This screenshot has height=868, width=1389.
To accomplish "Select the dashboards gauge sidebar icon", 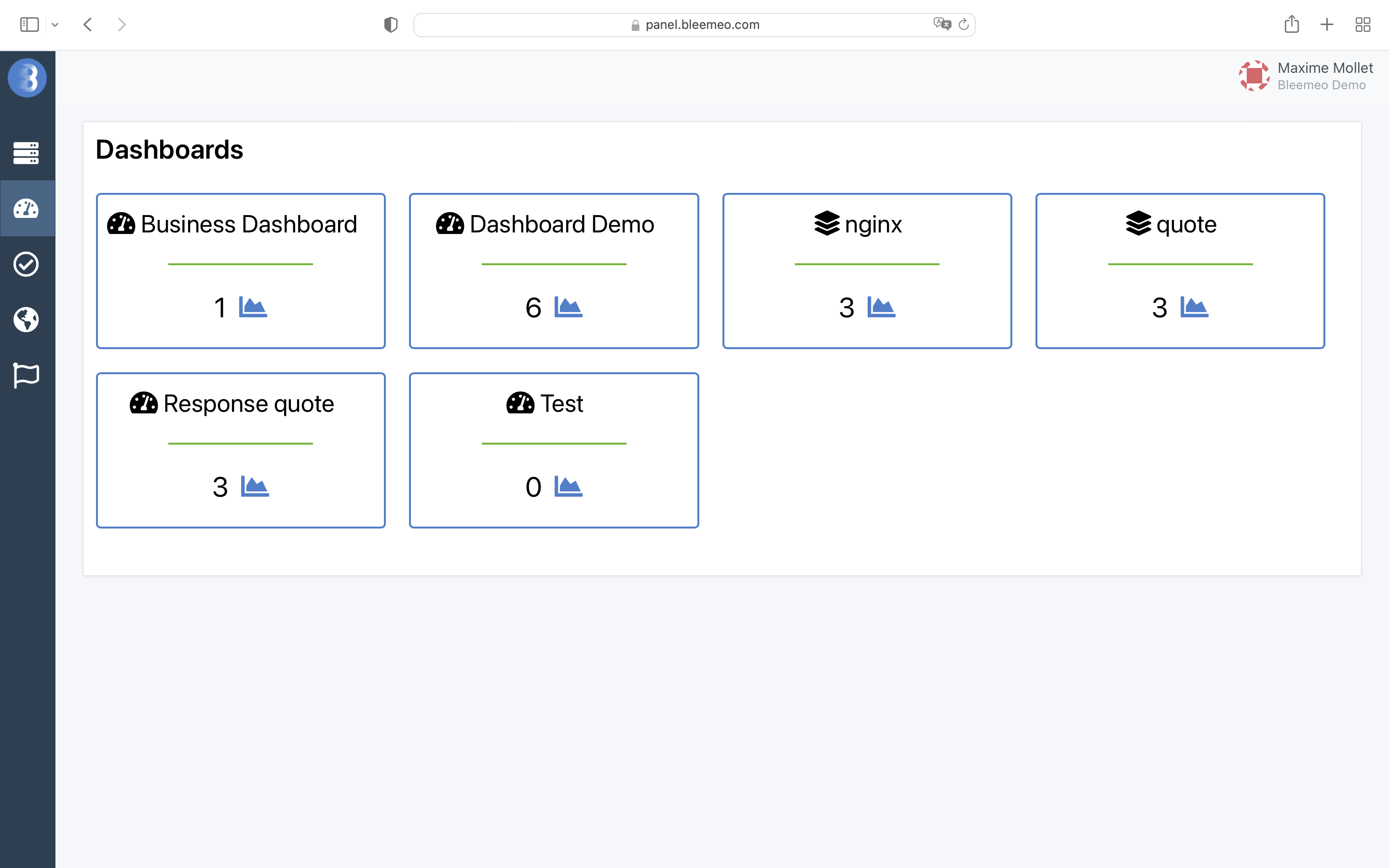I will 27,208.
